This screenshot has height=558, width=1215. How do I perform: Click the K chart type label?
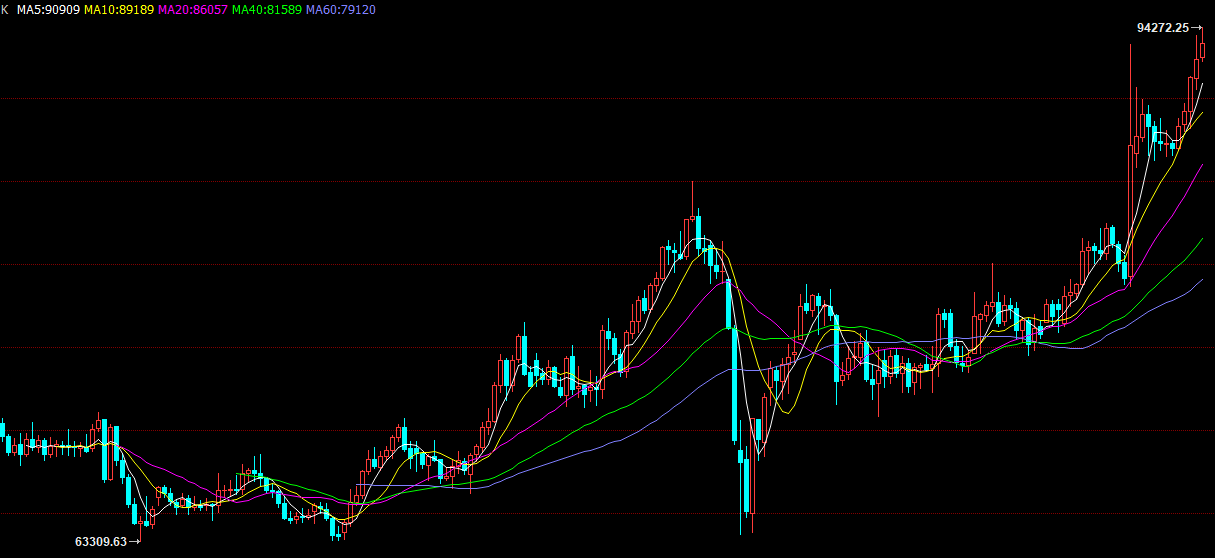pyautogui.click(x=5, y=9)
